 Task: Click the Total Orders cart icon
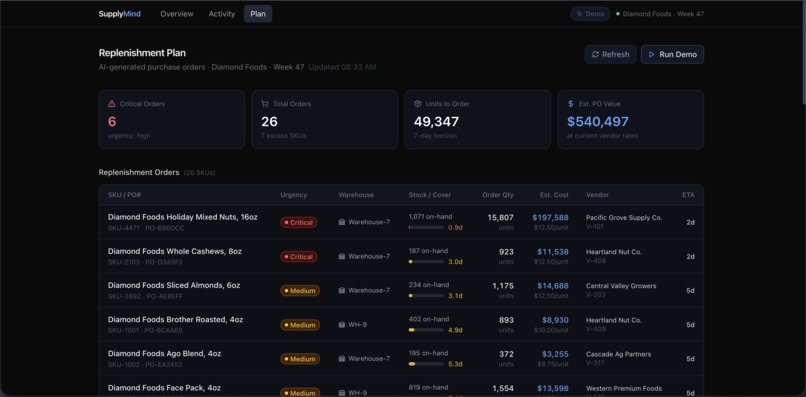click(x=265, y=104)
